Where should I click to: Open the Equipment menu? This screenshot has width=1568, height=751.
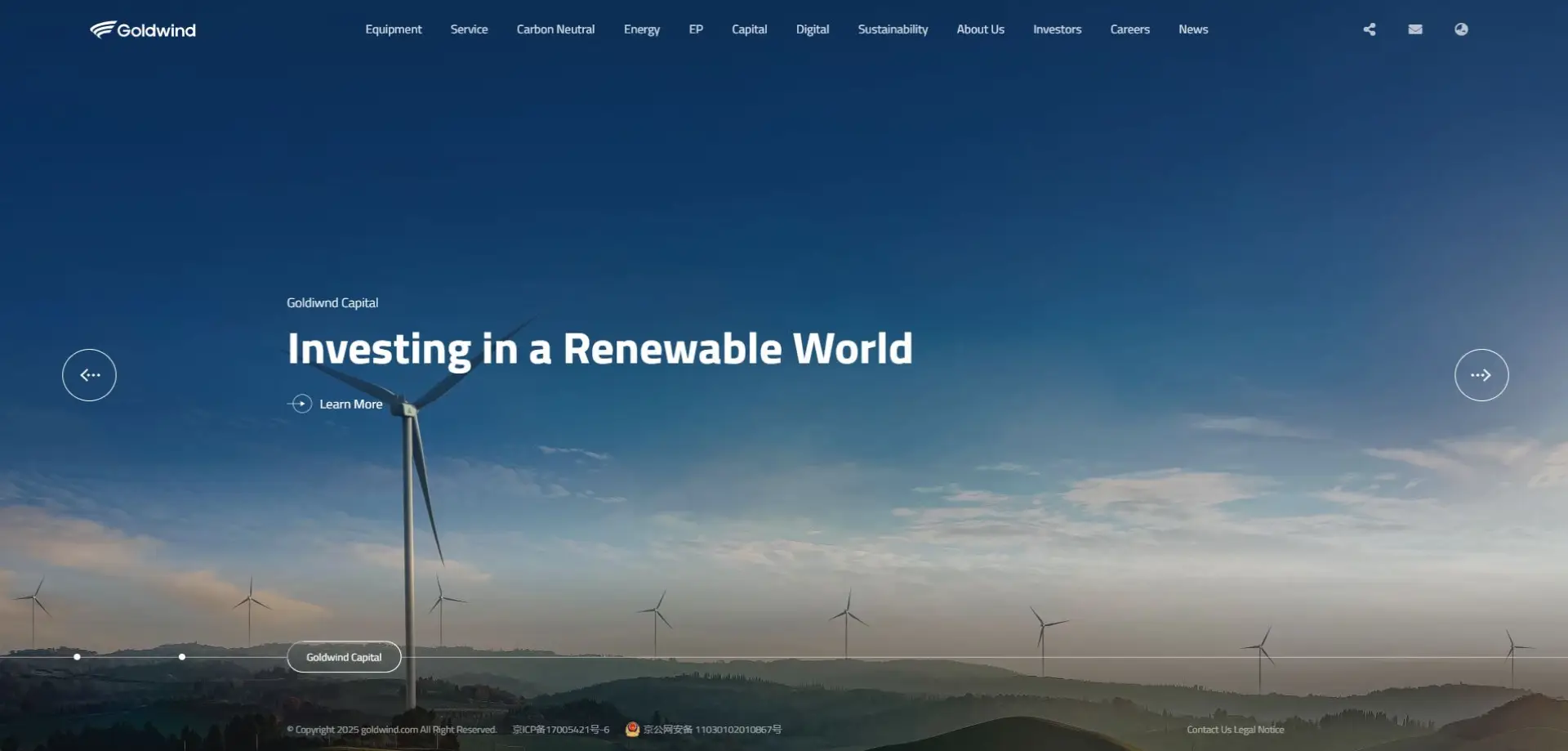tap(394, 29)
